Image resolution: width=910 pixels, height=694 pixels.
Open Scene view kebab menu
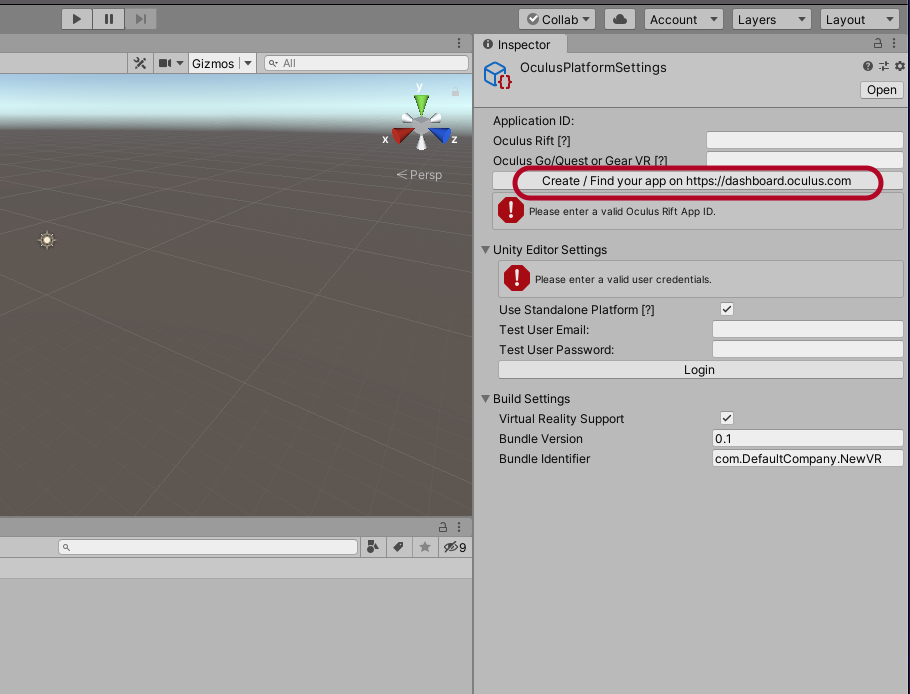tap(459, 43)
